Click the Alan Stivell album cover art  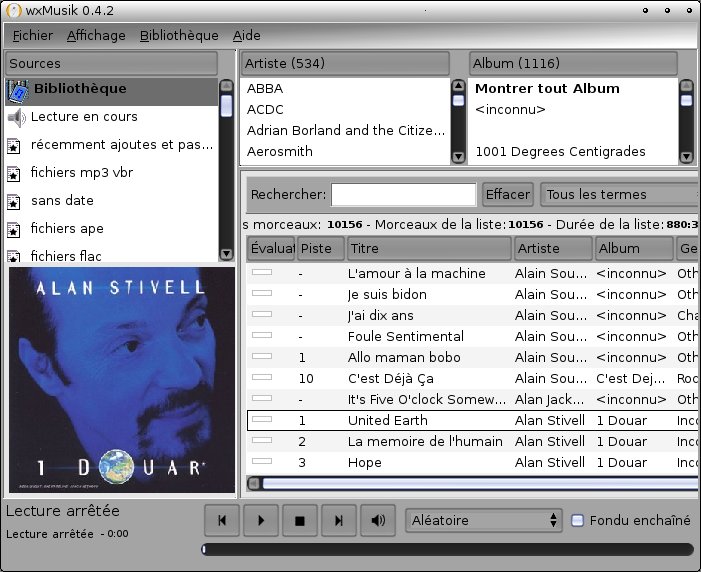point(122,380)
